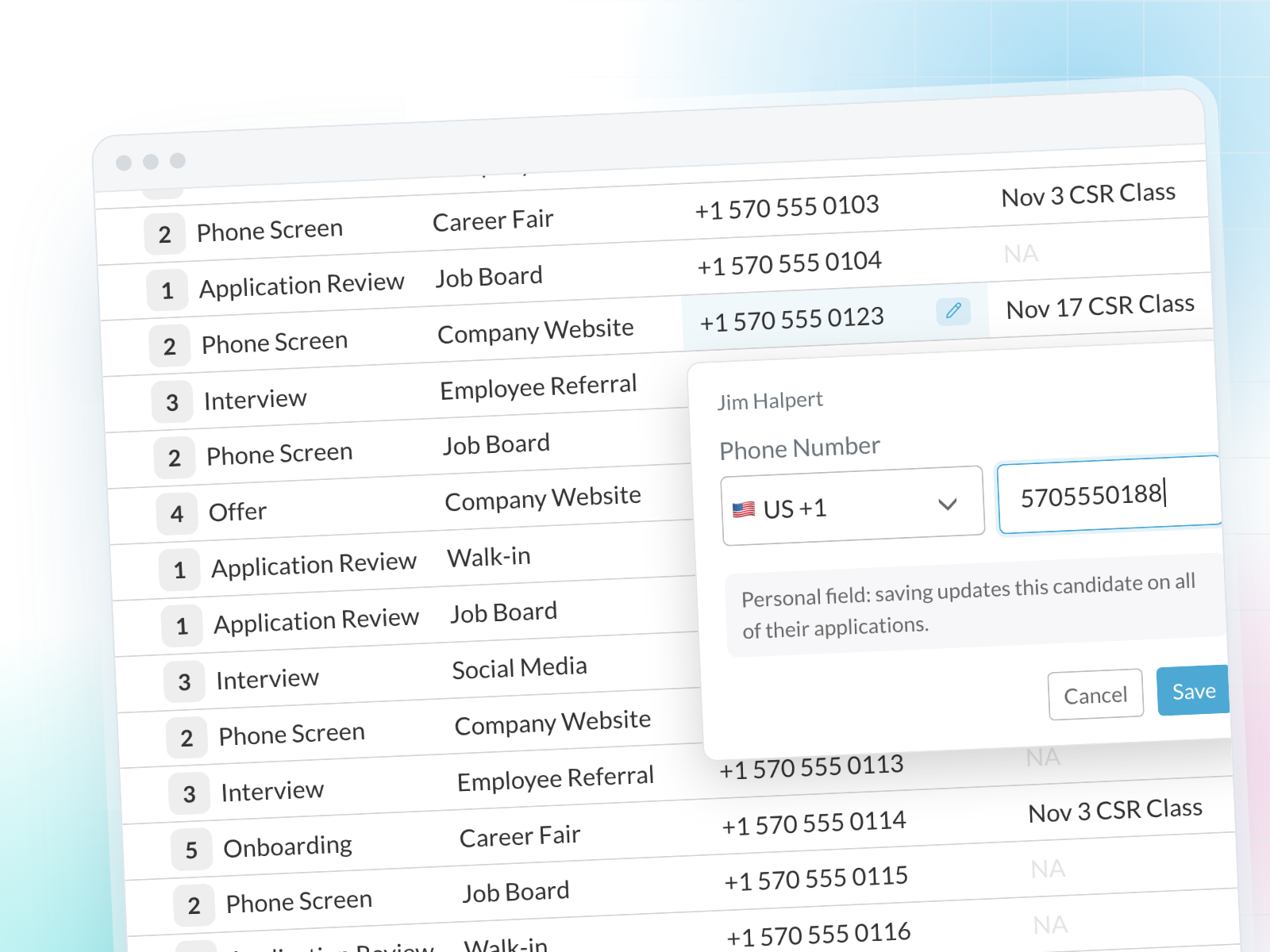The image size is (1270, 952).
Task: Click Interview in the Social Media row
Action: pos(267,679)
